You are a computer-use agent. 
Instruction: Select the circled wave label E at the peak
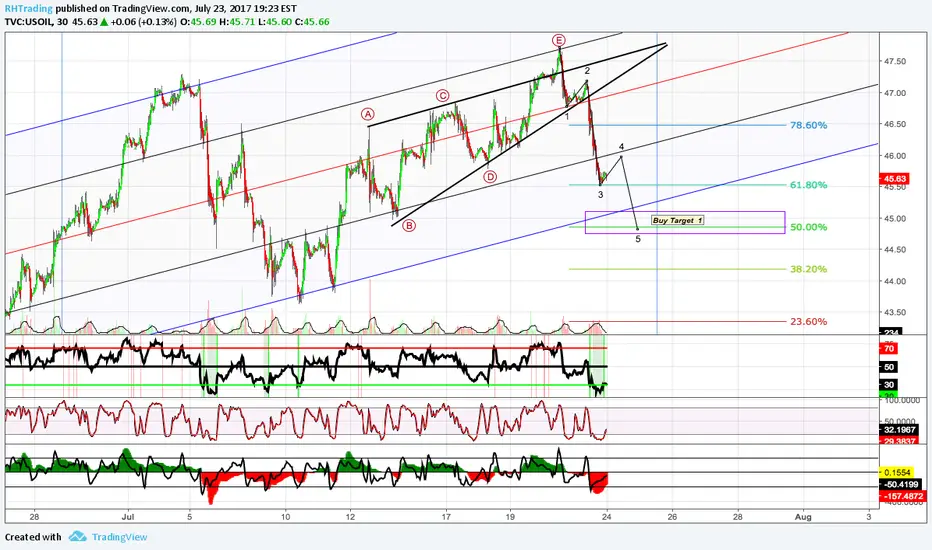(x=558, y=40)
